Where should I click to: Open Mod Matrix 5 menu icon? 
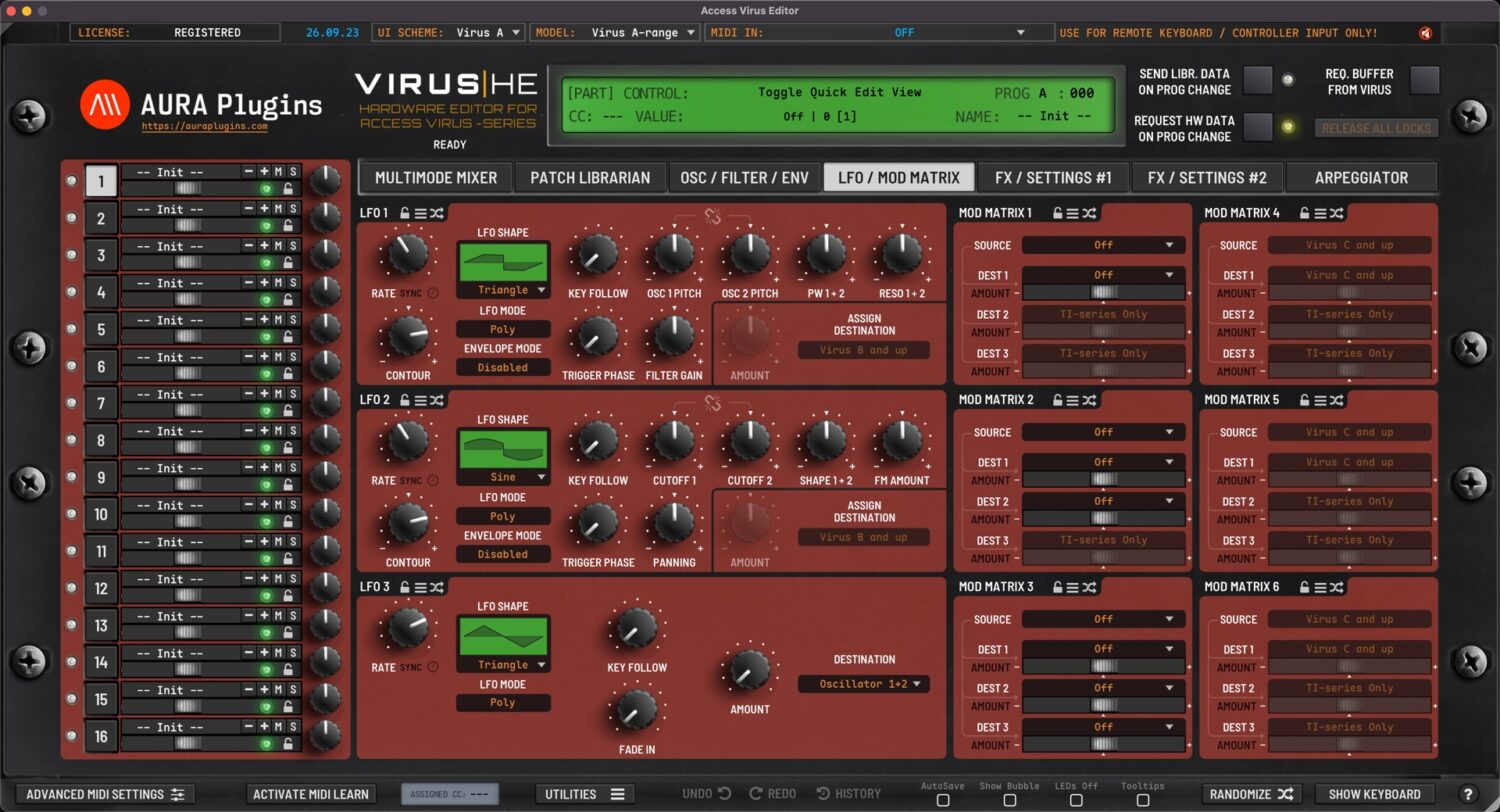1320,400
